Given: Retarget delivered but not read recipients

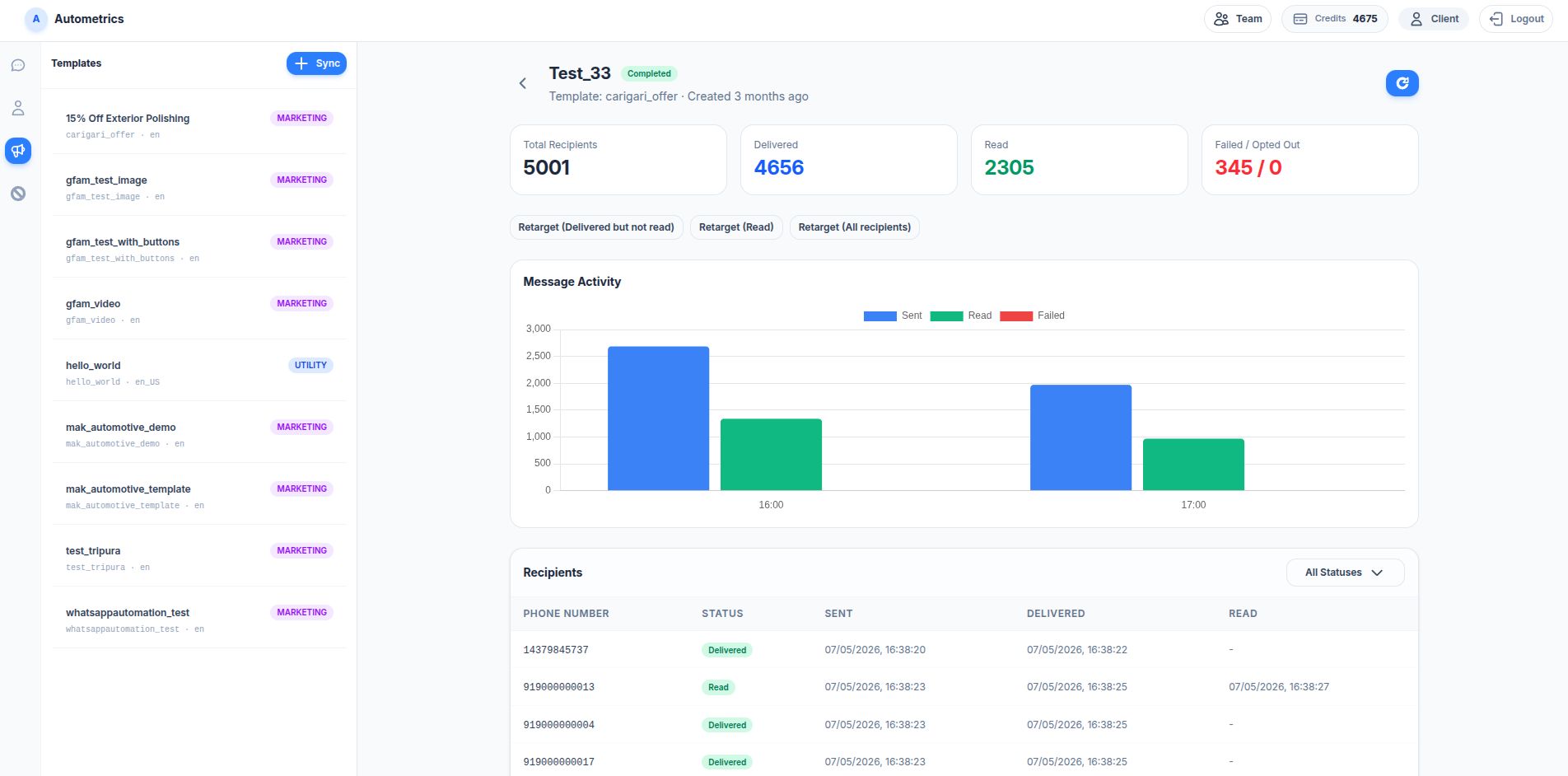Looking at the screenshot, I should (x=596, y=227).
